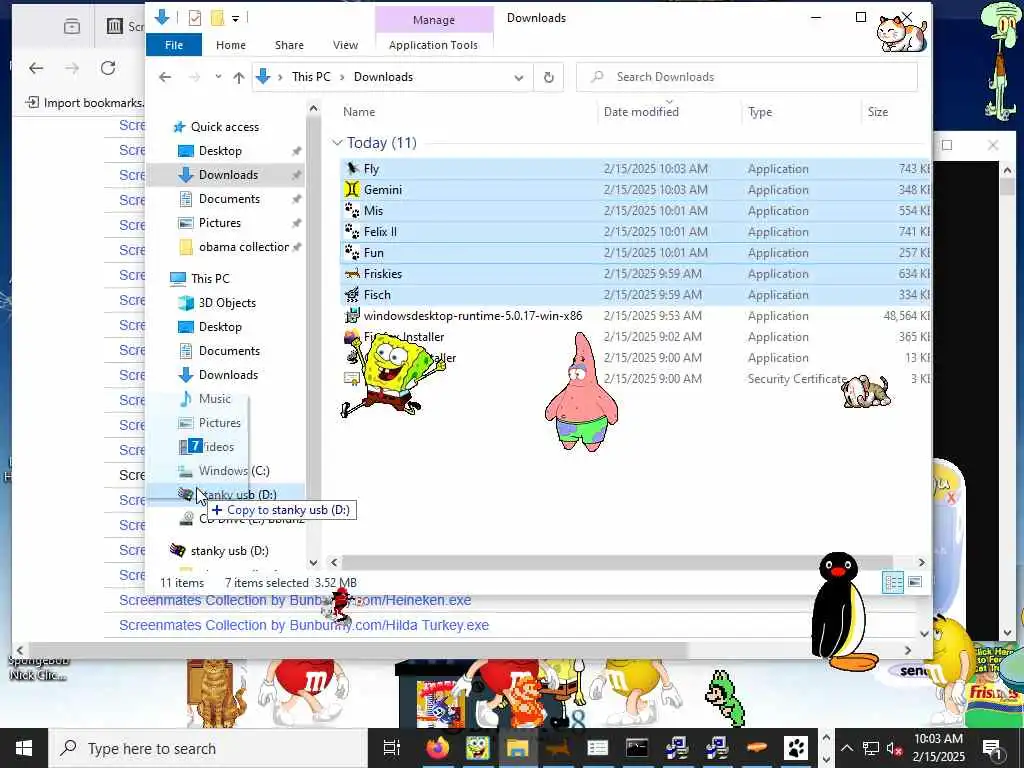Viewport: 1024px width, 768px height.
Task: Select the Fly application file icon
Action: [x=352, y=168]
